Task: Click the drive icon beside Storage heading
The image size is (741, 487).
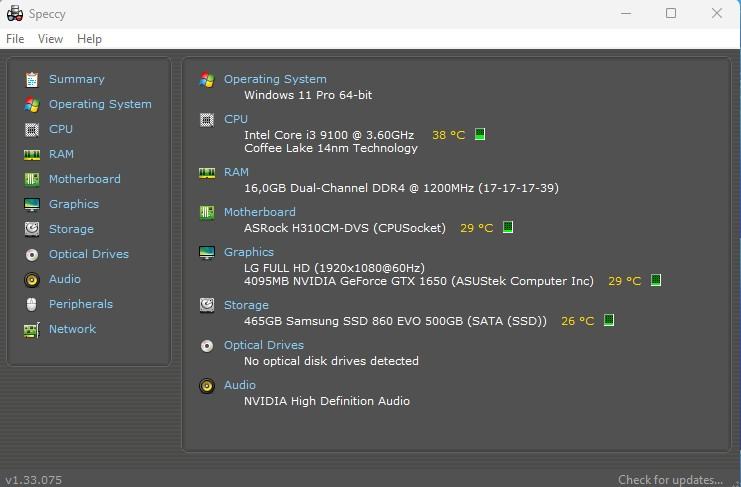Action: coord(207,305)
